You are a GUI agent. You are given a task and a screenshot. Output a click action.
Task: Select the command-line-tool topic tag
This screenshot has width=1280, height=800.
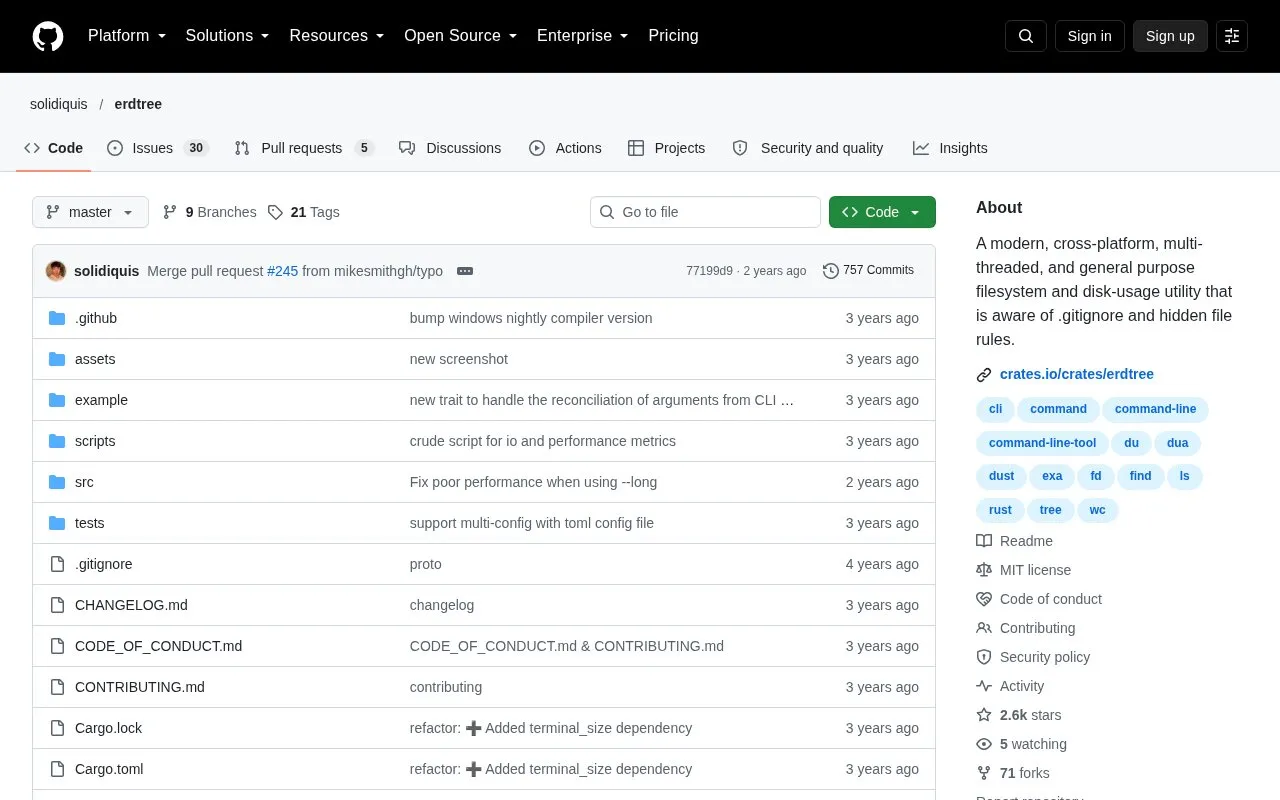[x=1042, y=443]
